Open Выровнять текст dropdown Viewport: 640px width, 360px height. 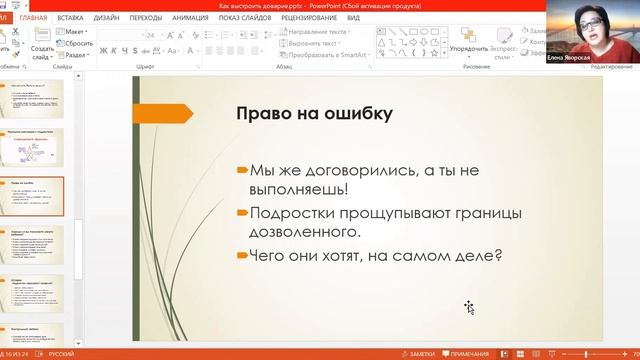click(310, 43)
